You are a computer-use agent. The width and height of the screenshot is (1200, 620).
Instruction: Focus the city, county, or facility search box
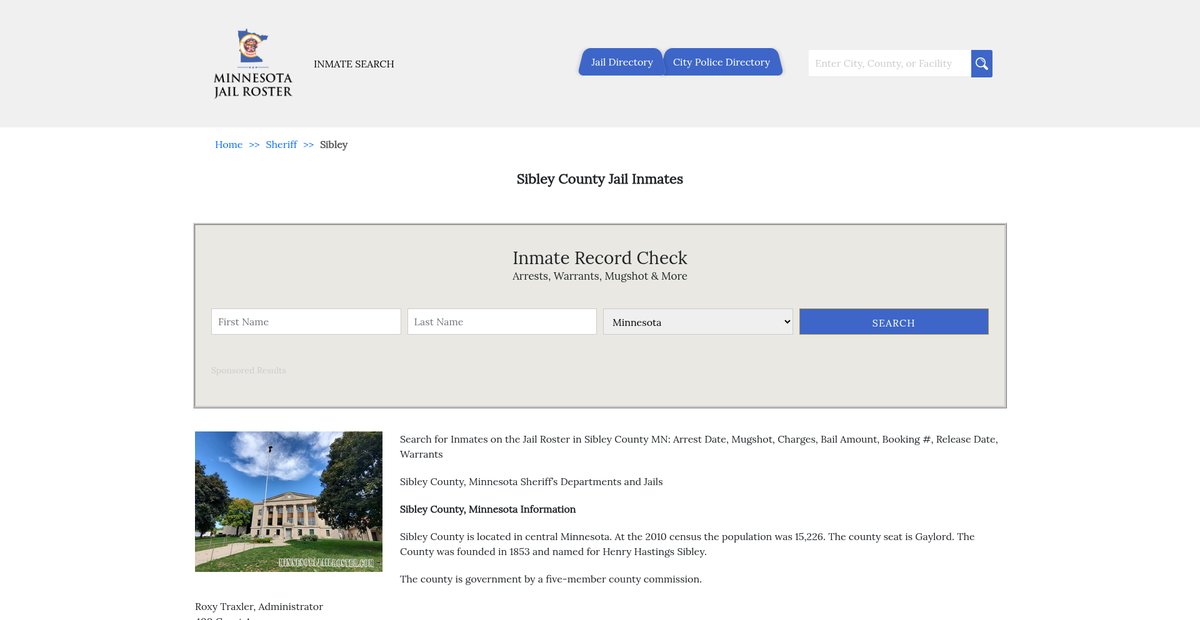point(888,64)
